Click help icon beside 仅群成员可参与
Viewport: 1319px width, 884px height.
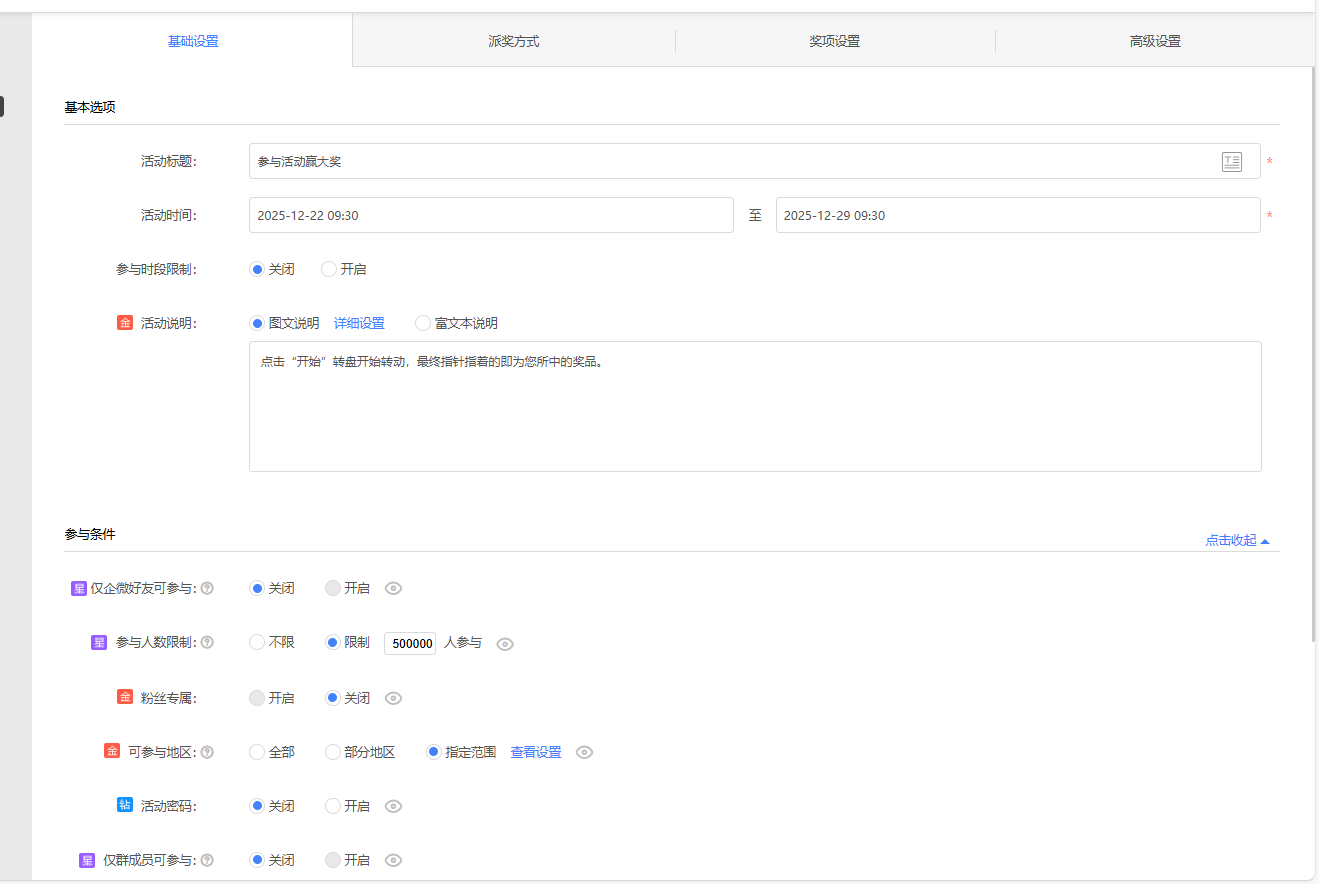(x=207, y=860)
